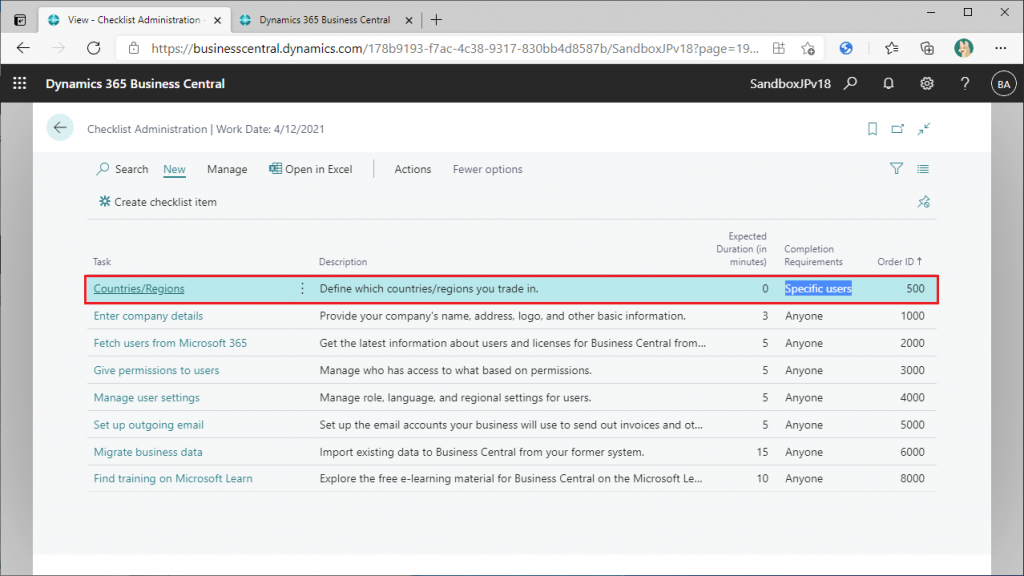
Task: Click Completion Requirements column header
Action: 813,255
